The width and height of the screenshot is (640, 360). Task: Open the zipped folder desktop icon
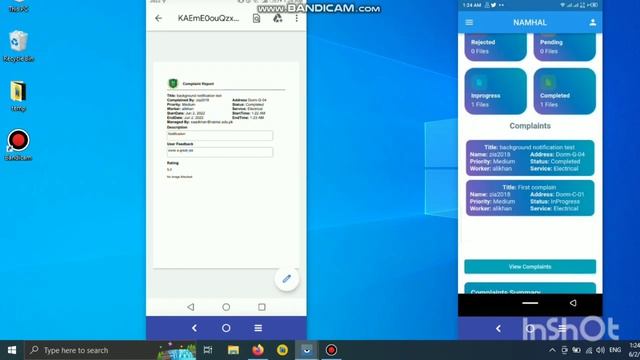(18, 96)
